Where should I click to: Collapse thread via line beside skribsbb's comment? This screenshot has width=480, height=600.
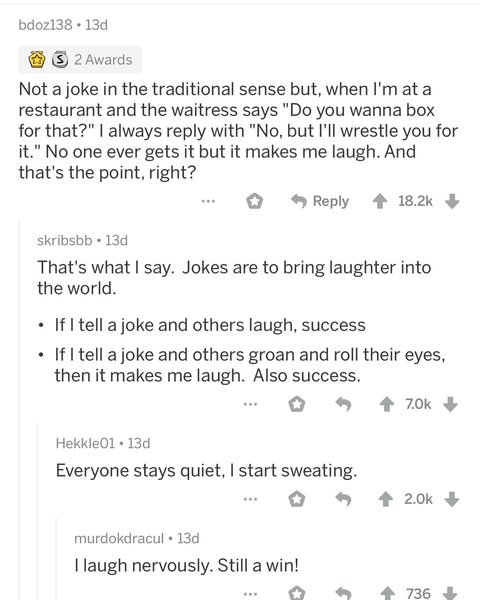pyautogui.click(x=19, y=409)
